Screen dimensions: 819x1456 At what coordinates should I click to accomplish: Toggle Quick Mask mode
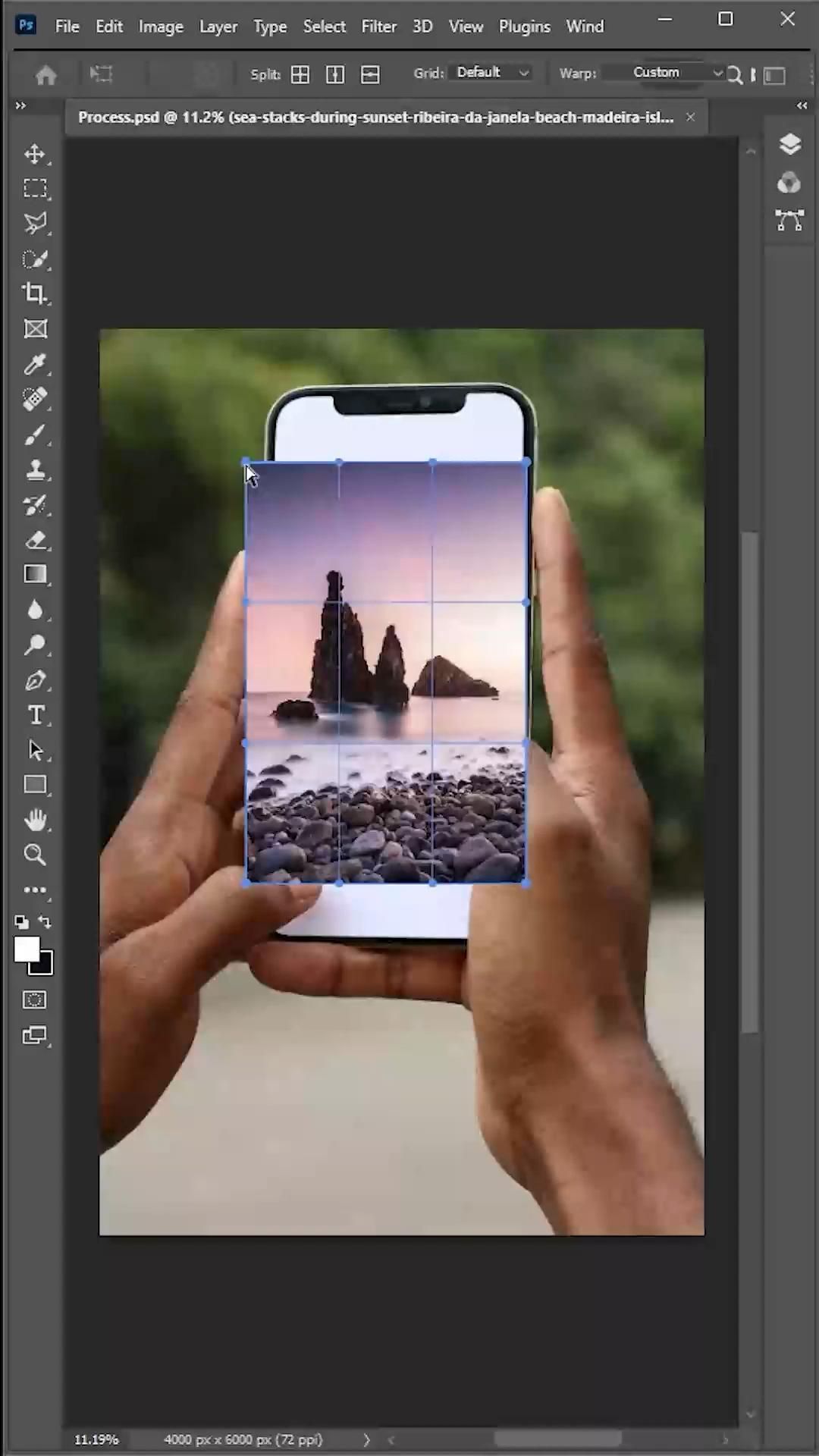click(x=34, y=1000)
